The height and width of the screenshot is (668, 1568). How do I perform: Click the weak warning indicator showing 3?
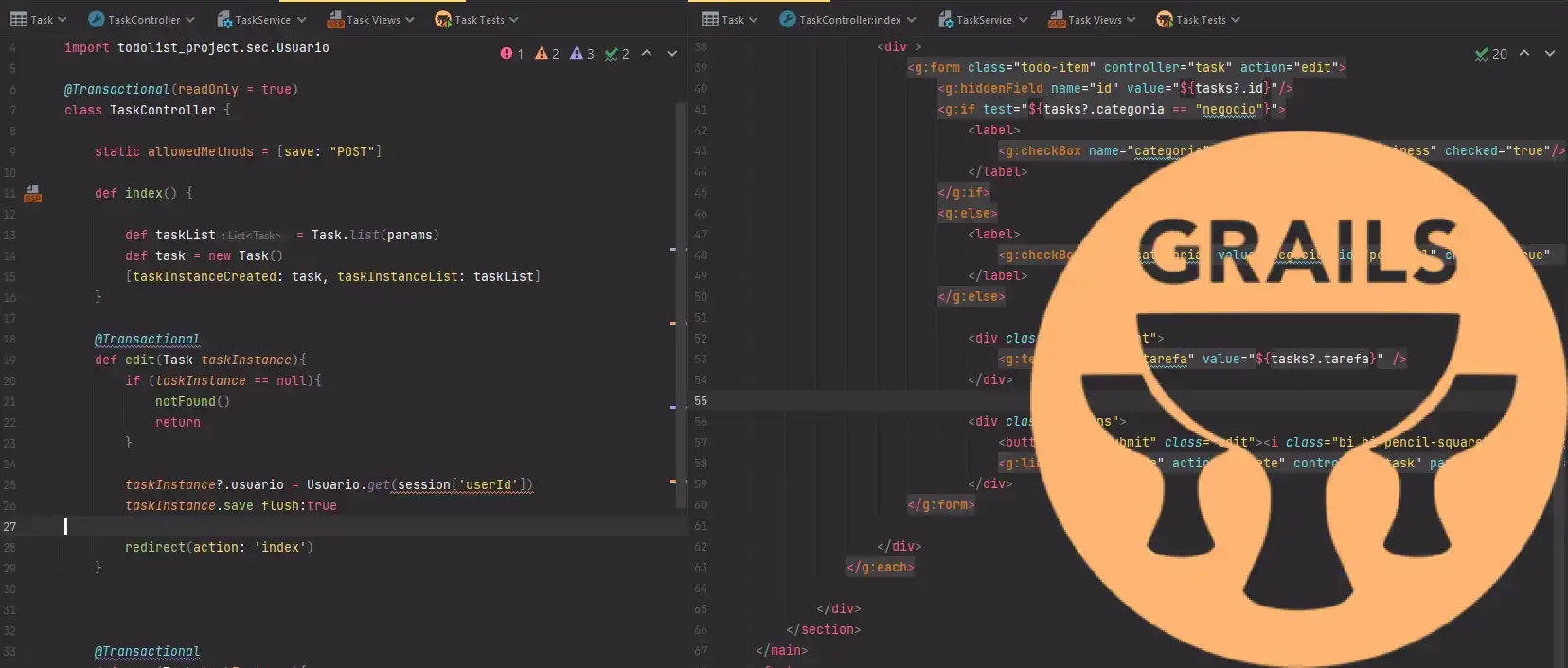(x=581, y=54)
